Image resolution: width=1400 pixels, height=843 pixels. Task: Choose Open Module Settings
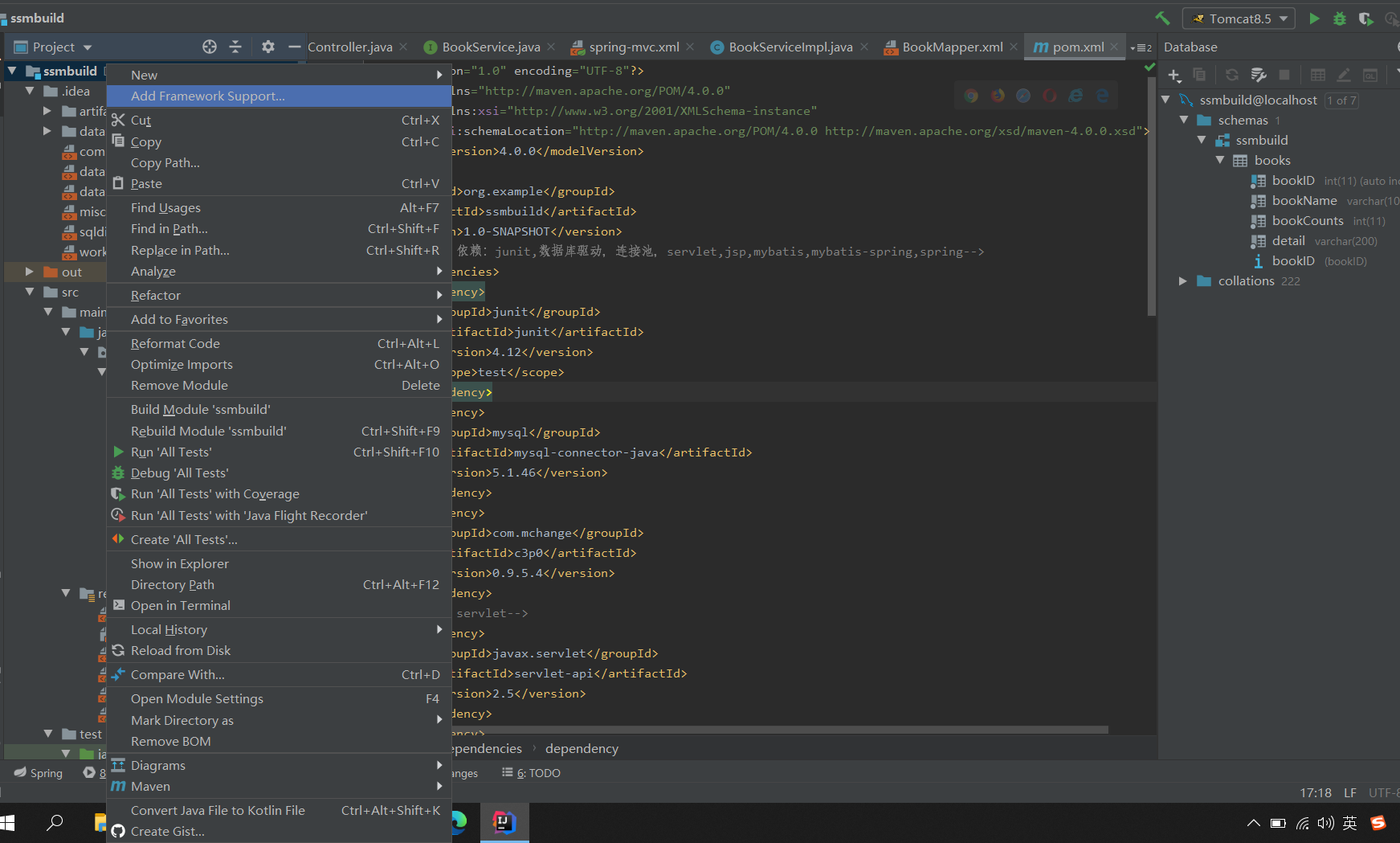(280, 698)
